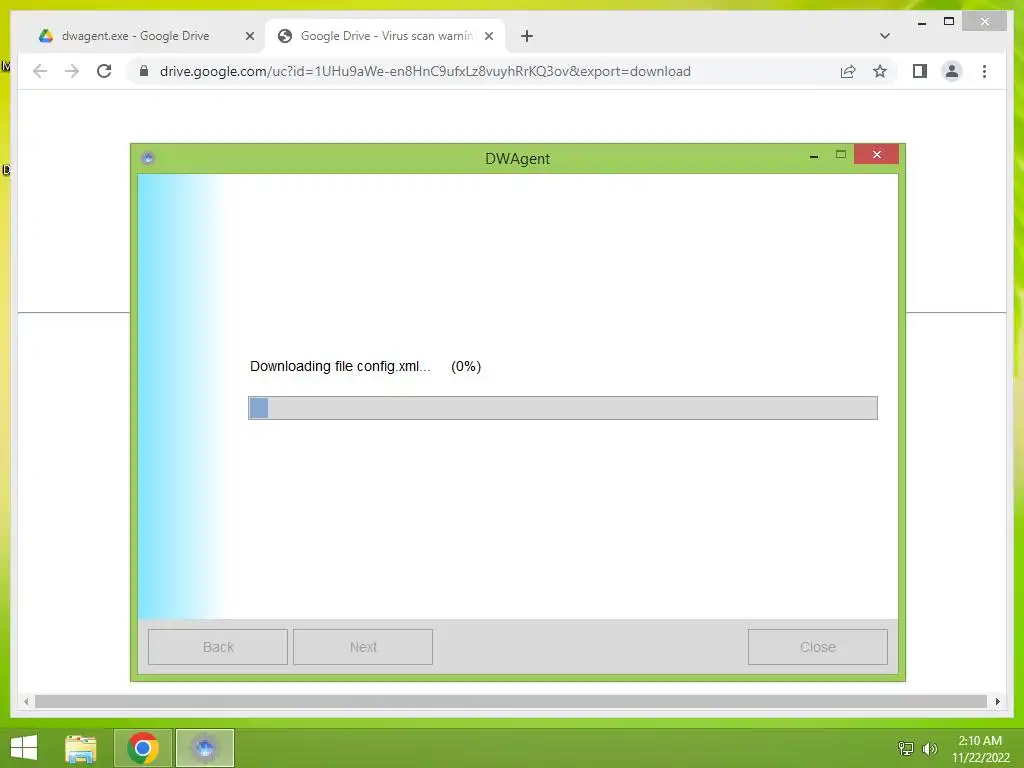Click DWAgent icon in taskbar

click(x=204, y=748)
